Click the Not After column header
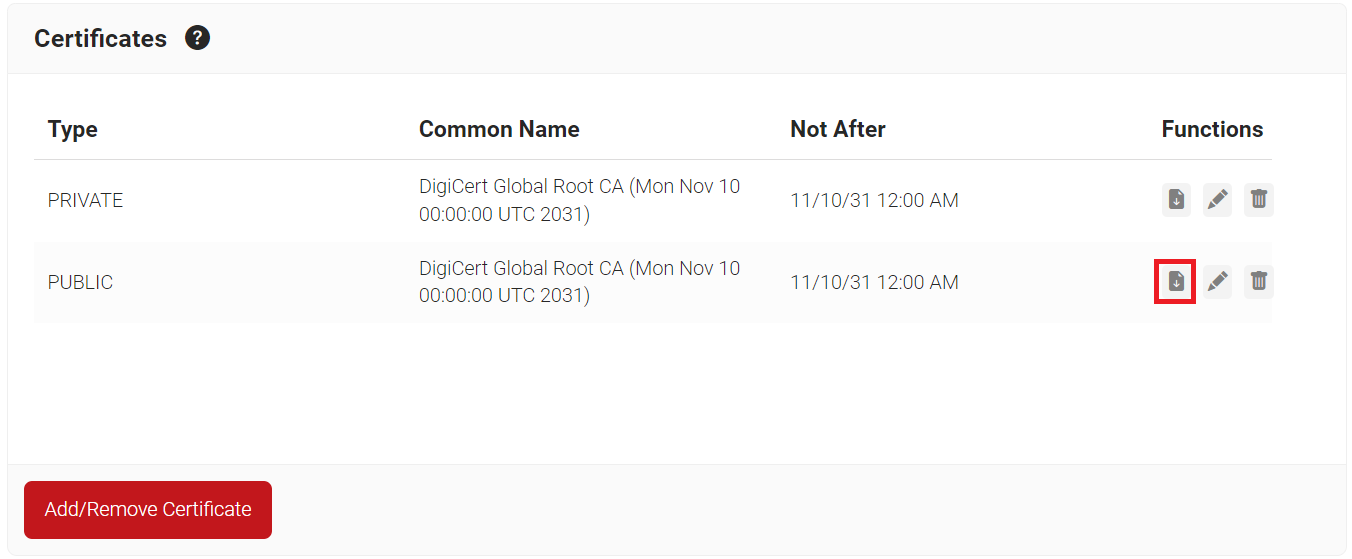Image resolution: width=1352 pixels, height=559 pixels. click(x=838, y=129)
